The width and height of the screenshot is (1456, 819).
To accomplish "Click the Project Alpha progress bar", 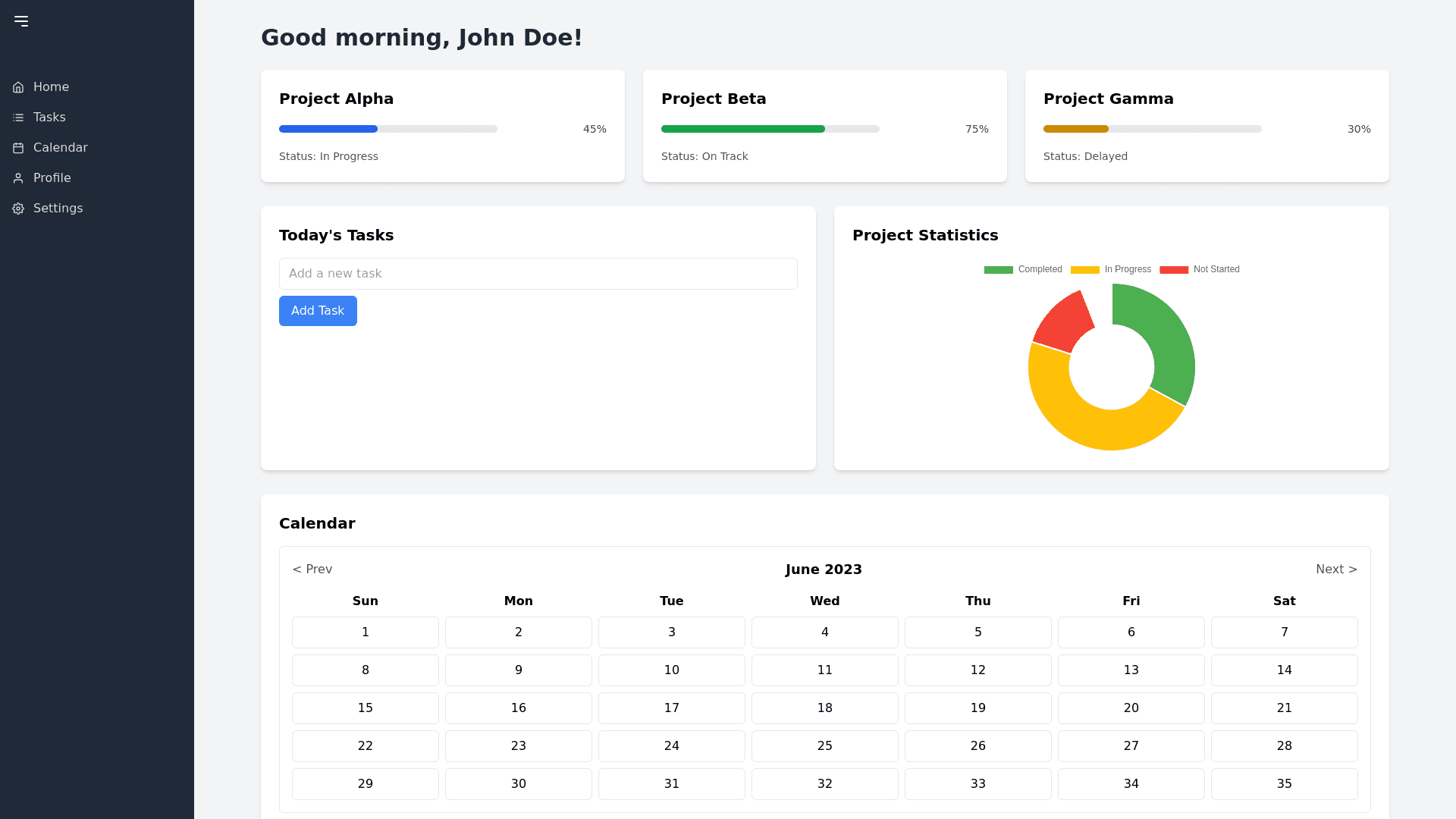I will pos(388,129).
